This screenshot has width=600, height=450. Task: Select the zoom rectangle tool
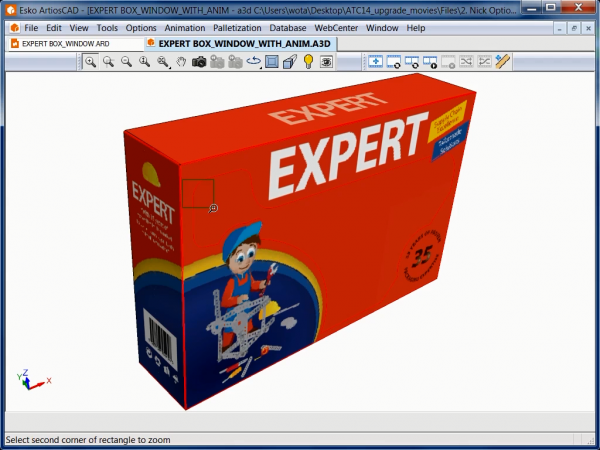tap(90, 62)
